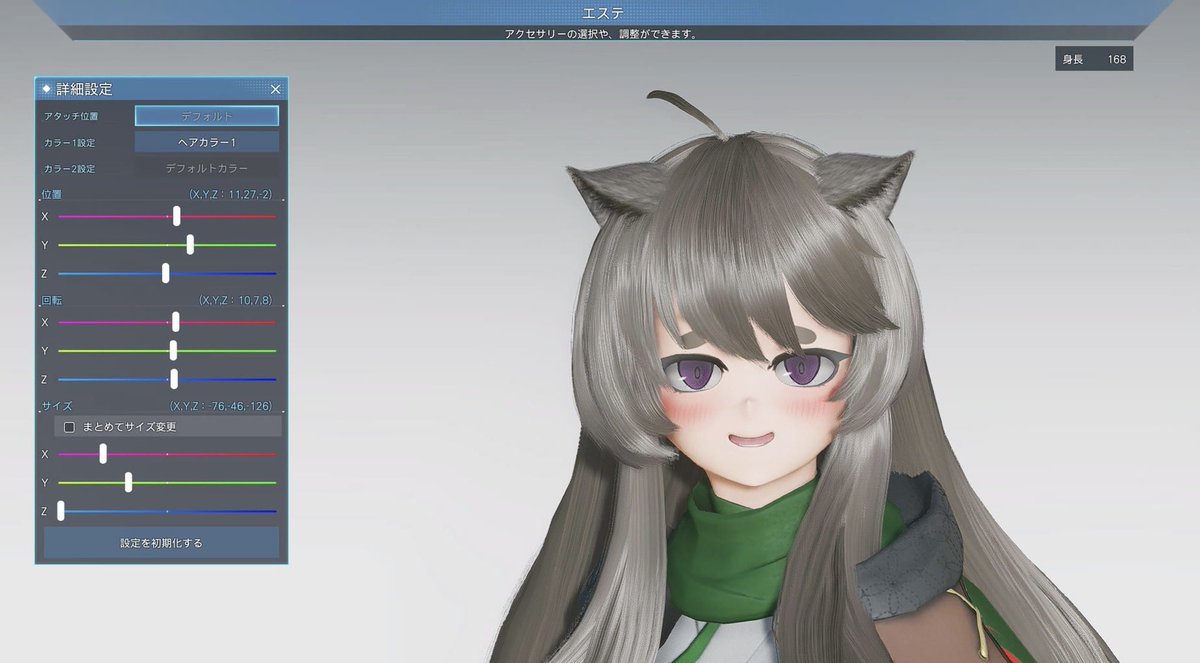Click the アタッチ位置 label
The image size is (1200, 663).
click(x=71, y=116)
